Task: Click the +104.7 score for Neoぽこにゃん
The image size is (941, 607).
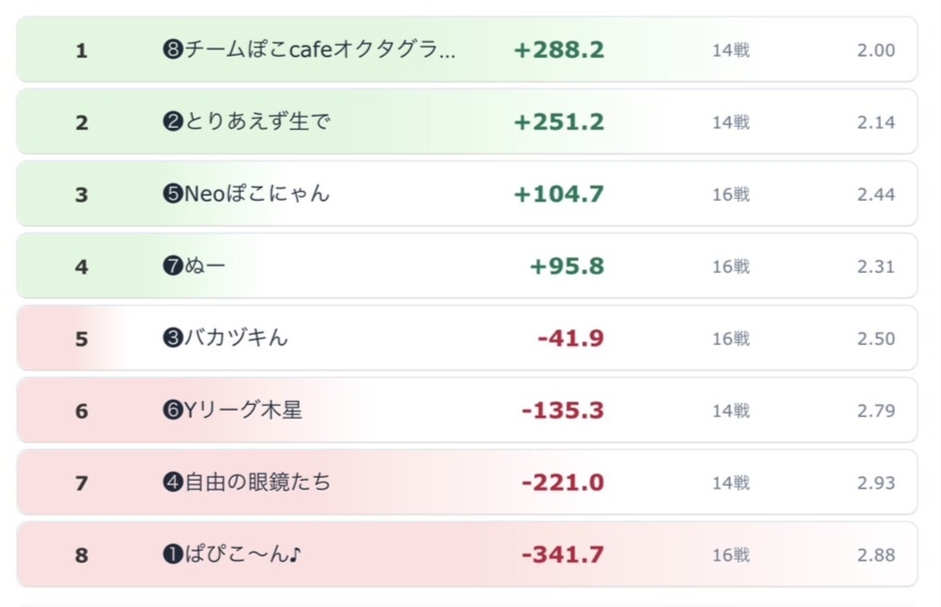Action: click(559, 194)
